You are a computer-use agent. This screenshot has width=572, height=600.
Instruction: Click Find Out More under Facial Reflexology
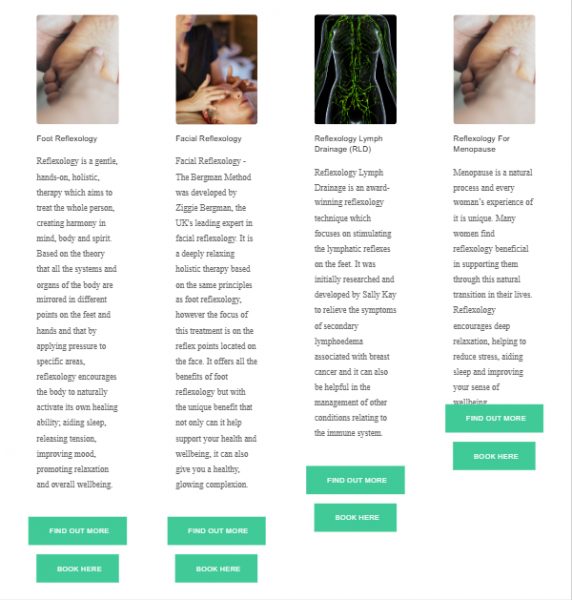point(217,531)
